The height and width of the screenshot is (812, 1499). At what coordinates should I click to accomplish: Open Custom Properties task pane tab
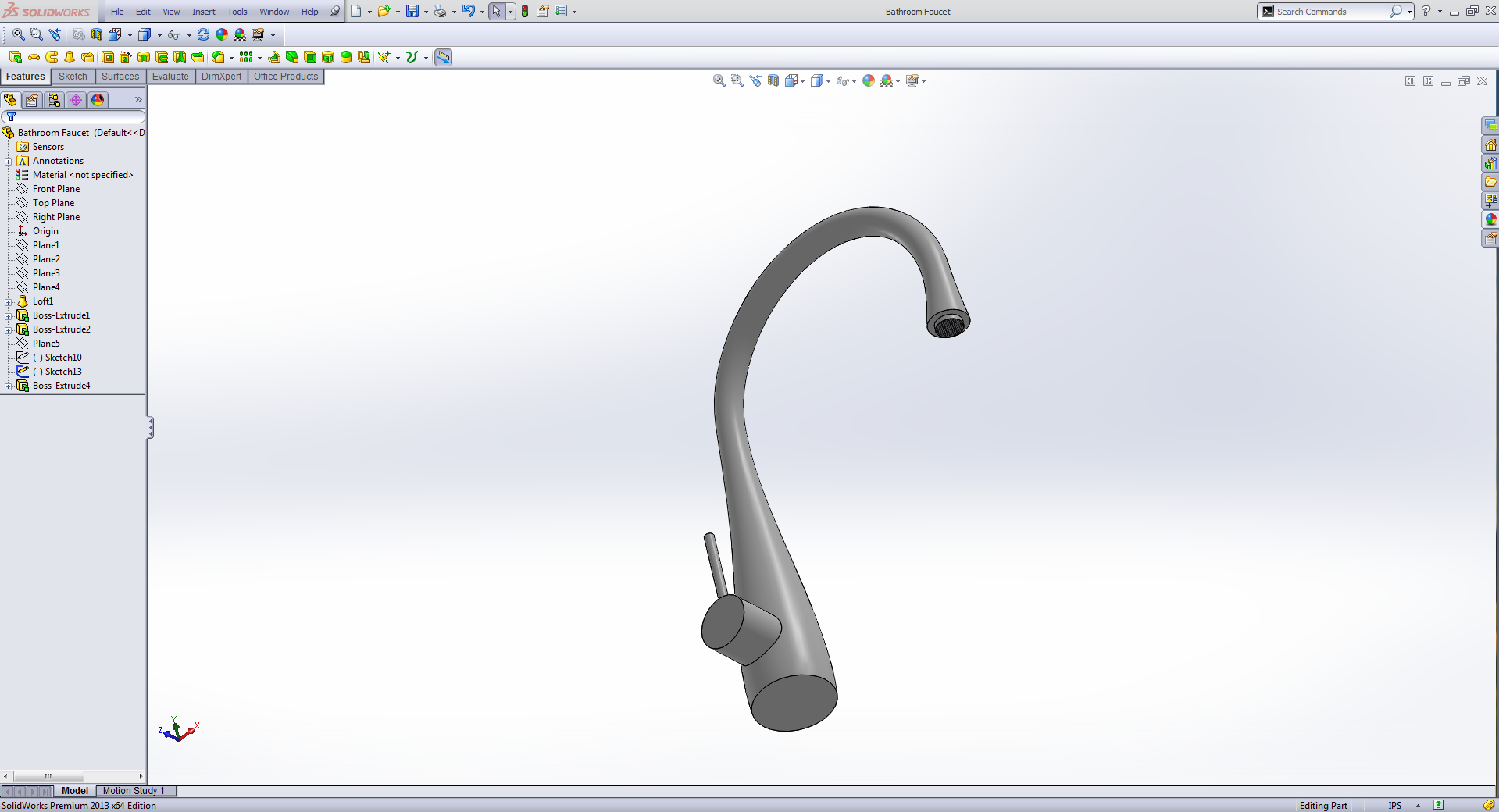tap(1490, 238)
